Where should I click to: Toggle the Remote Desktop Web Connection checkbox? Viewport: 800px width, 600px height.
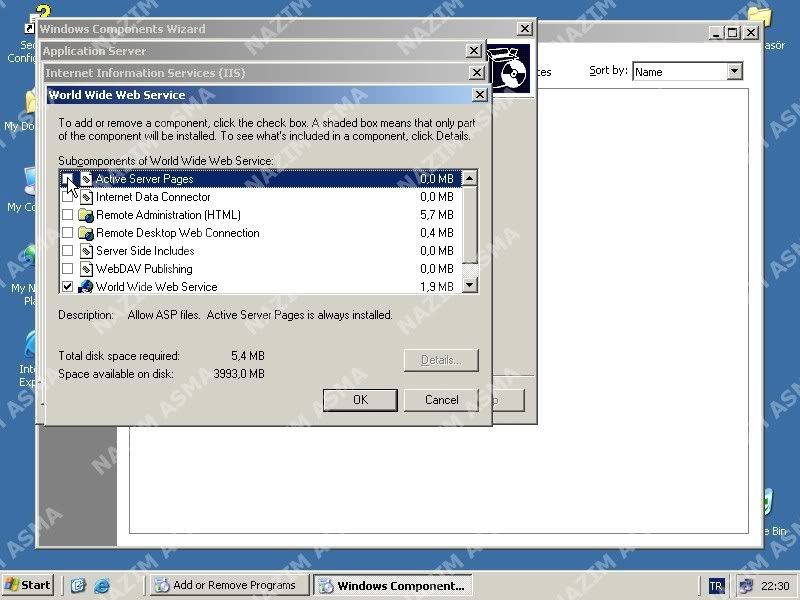click(x=67, y=233)
